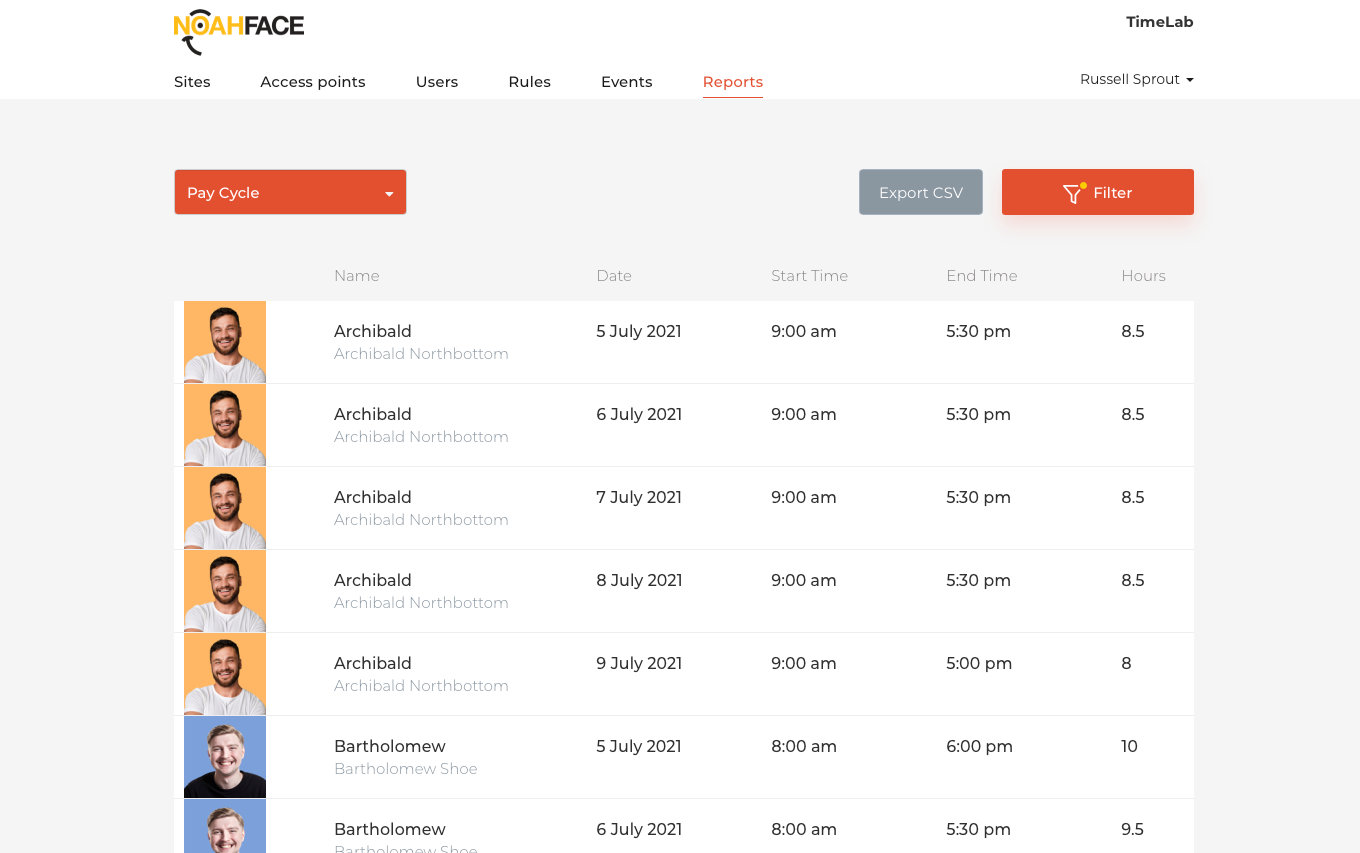
Task: Click Bartholomew's profile photo for 5 July
Action: tap(224, 757)
